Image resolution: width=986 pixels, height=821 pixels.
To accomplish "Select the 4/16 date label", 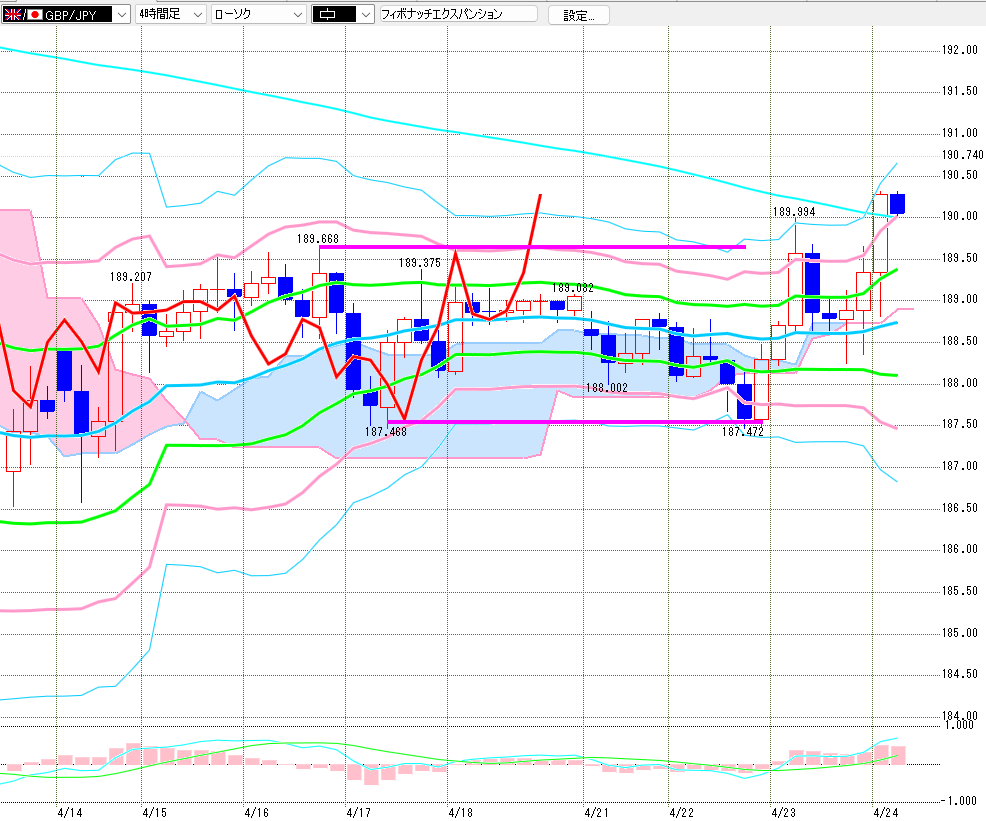I will click(257, 813).
